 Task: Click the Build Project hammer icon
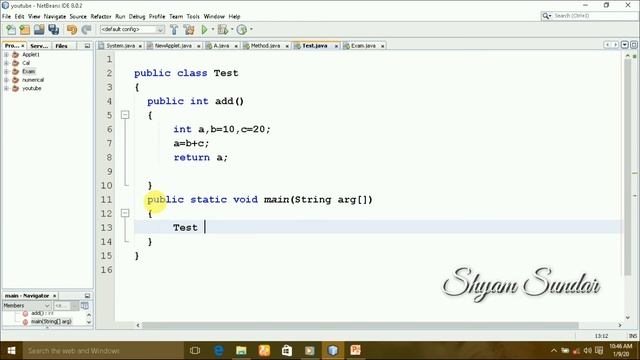point(174,29)
